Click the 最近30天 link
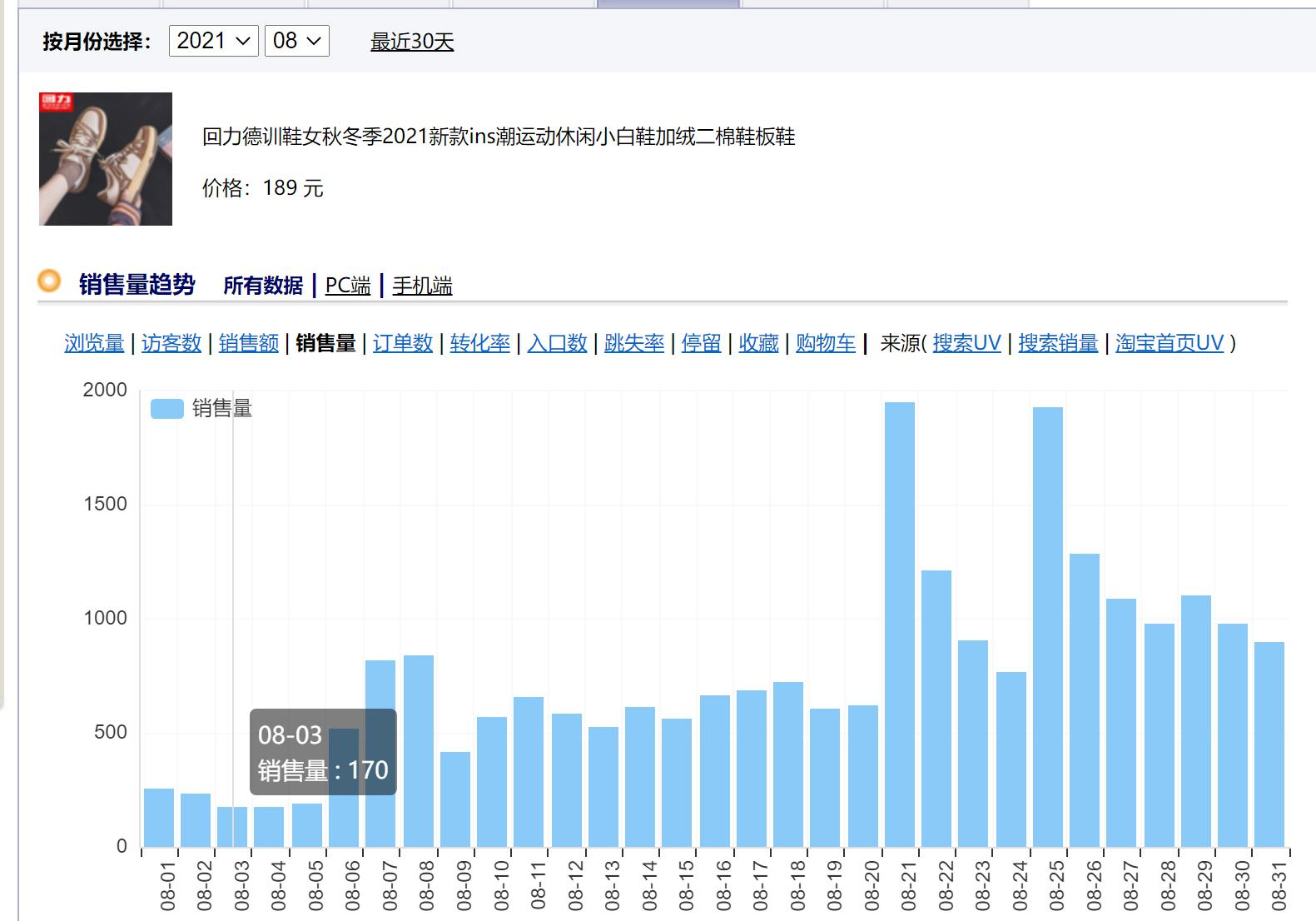The height and width of the screenshot is (921, 1316). point(412,42)
